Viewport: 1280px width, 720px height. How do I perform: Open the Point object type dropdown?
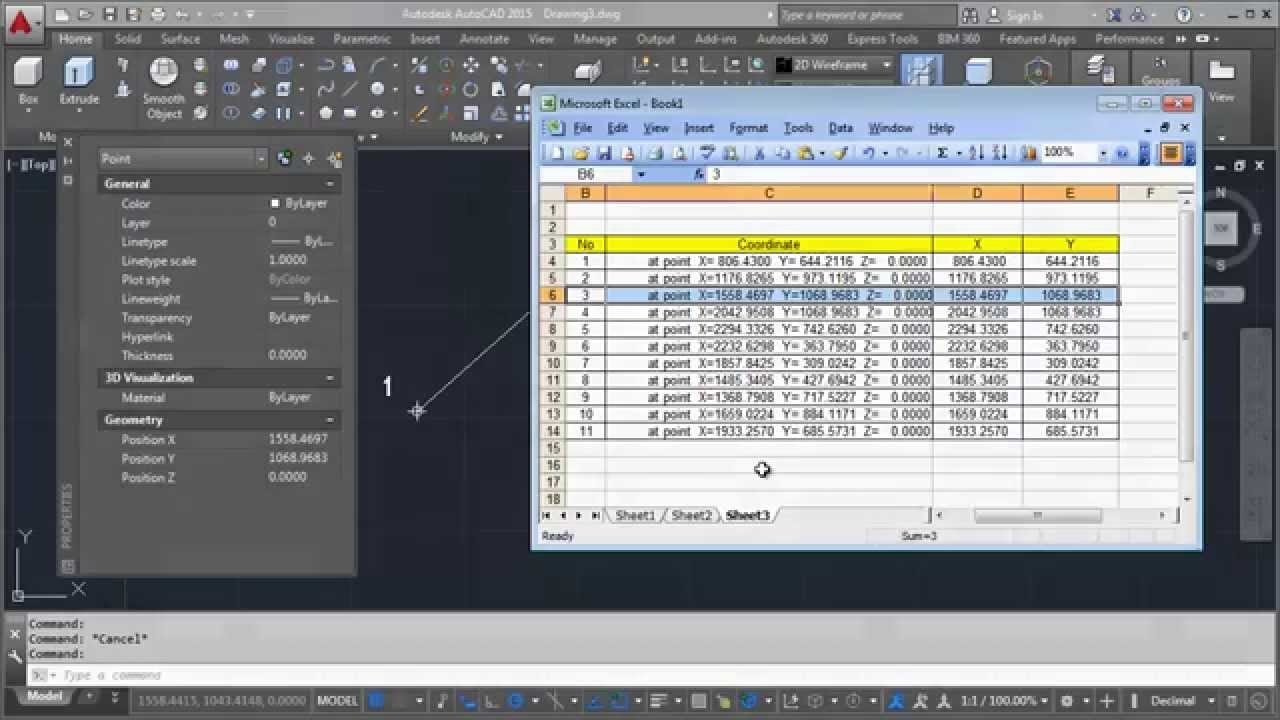tap(183, 158)
